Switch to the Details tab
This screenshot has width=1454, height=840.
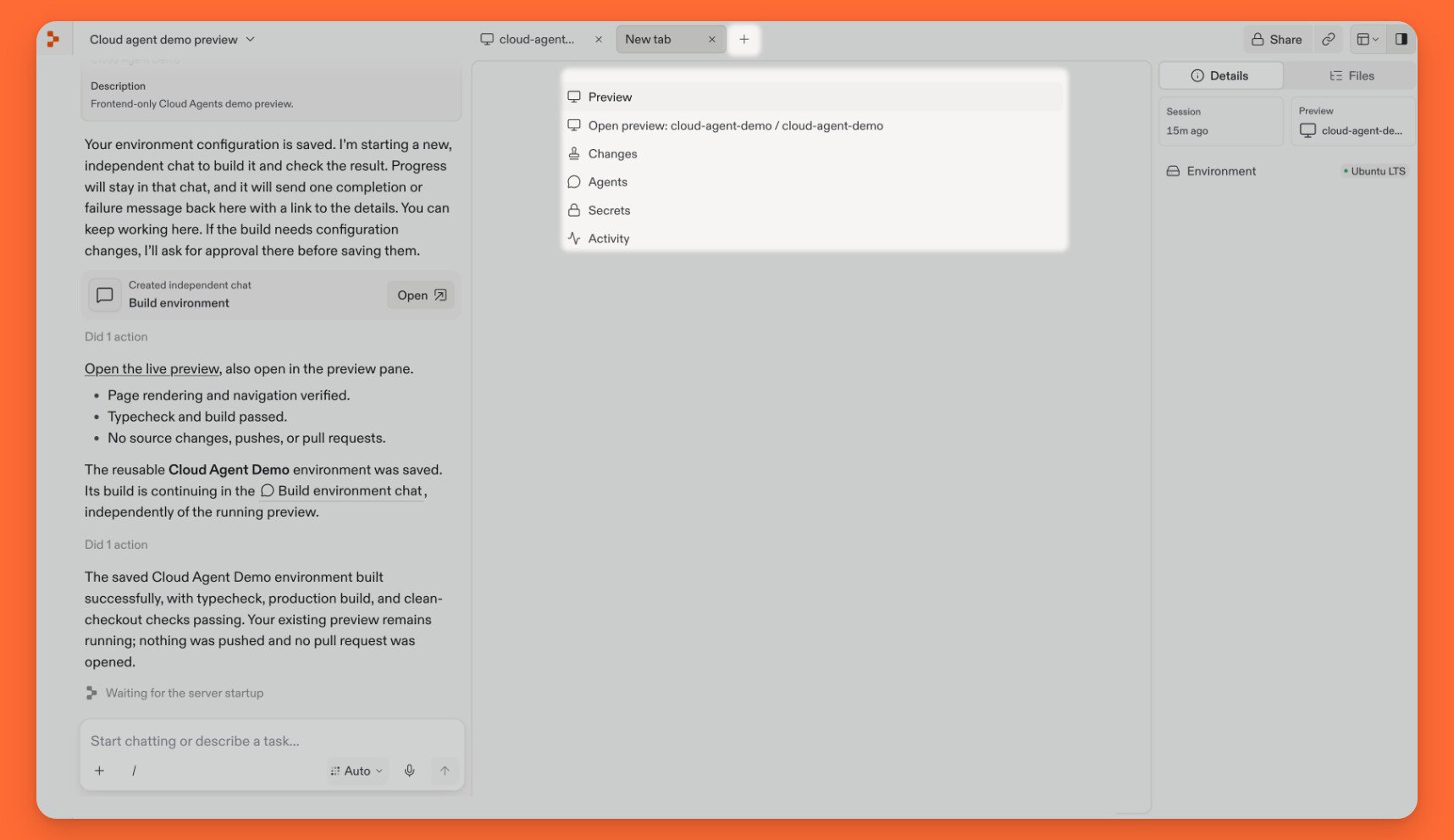1220,75
